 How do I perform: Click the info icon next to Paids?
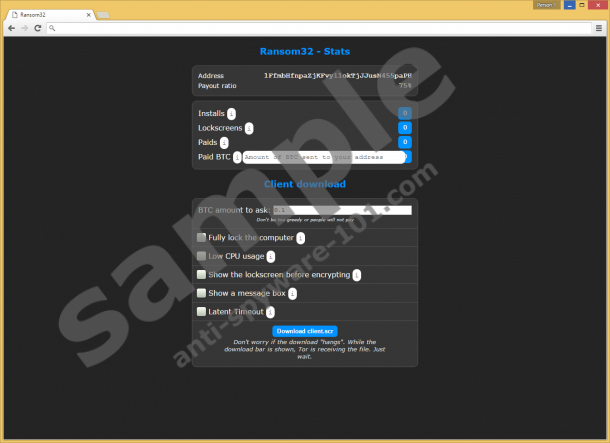224,143
